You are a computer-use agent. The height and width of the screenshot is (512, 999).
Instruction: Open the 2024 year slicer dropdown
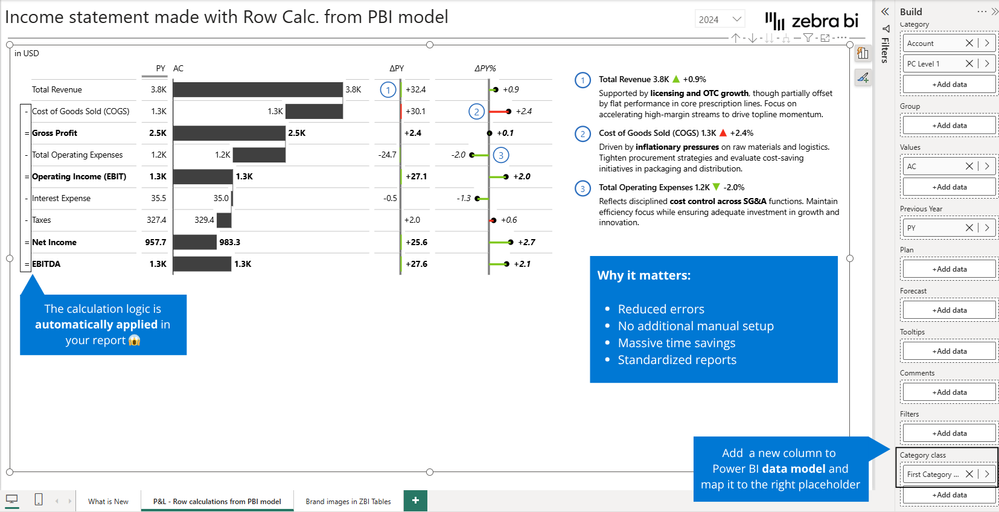pyautogui.click(x=720, y=20)
